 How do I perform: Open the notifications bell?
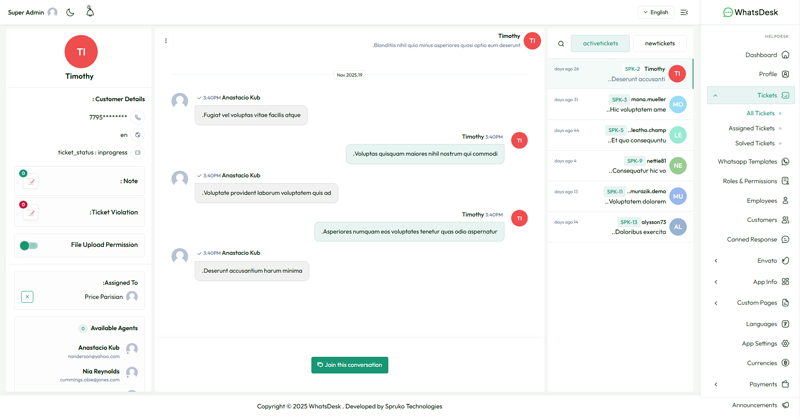click(x=90, y=12)
